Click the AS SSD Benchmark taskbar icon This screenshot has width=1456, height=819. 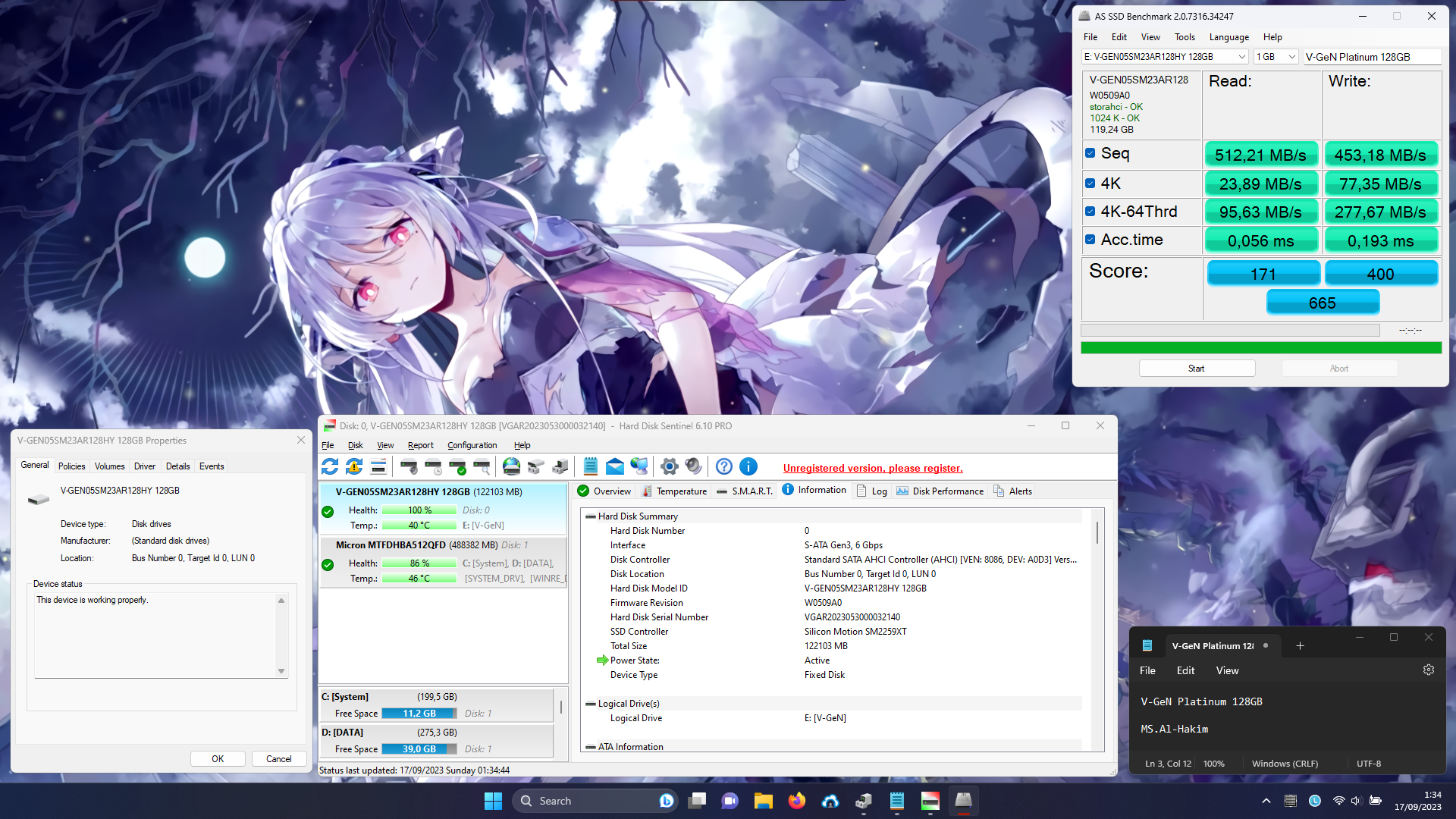(x=964, y=801)
